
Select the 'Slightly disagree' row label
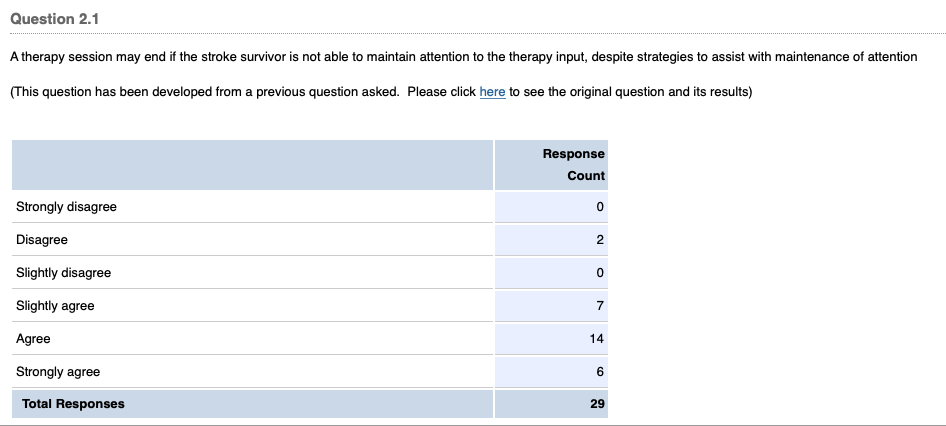pyautogui.click(x=63, y=273)
